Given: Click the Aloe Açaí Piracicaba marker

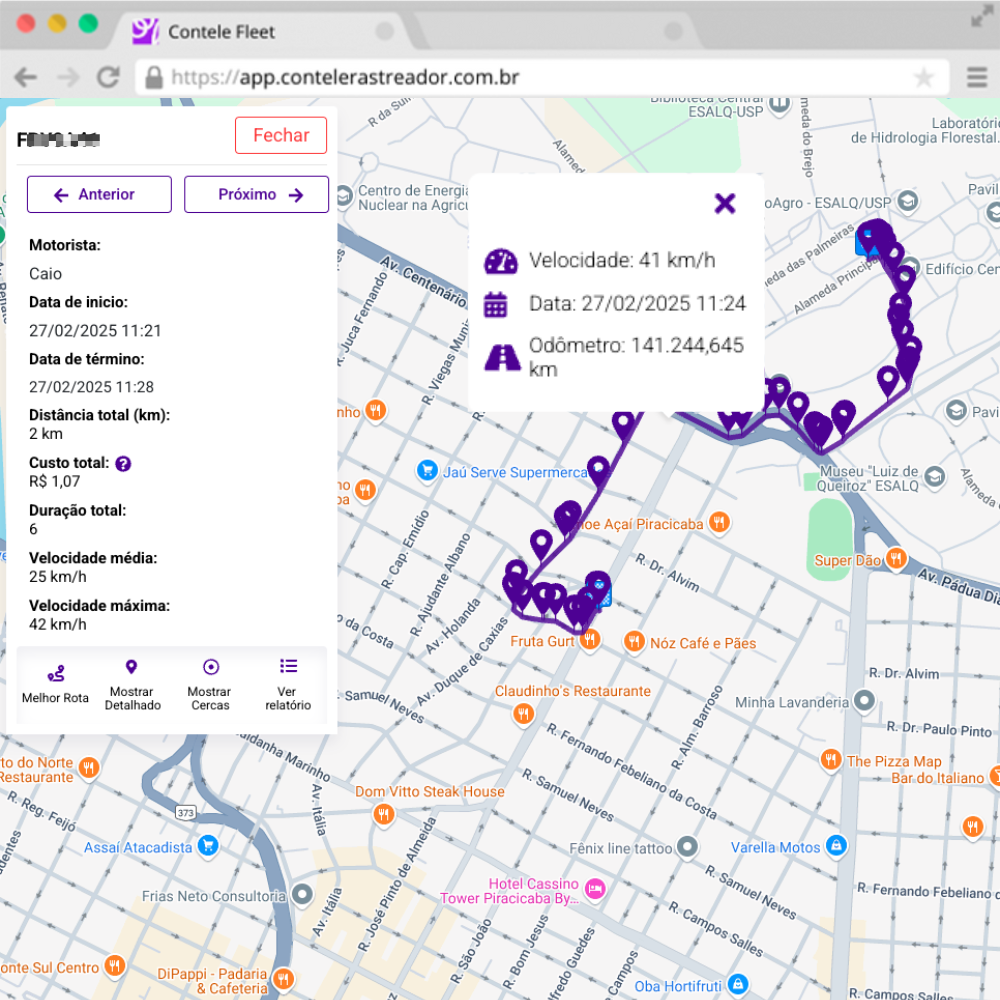Looking at the screenshot, I should pyautogui.click(x=719, y=522).
